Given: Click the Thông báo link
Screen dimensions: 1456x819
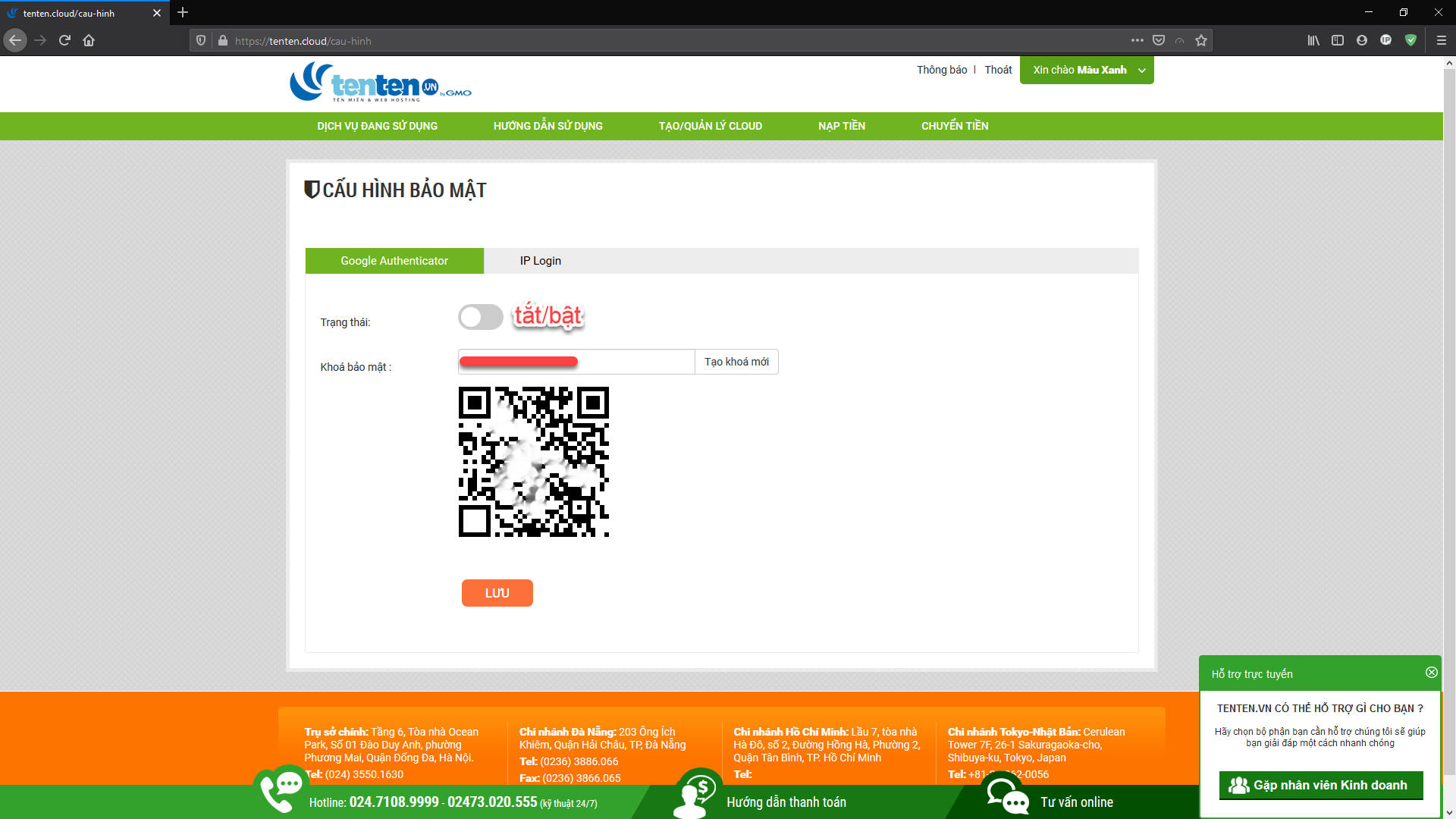Looking at the screenshot, I should click(942, 70).
